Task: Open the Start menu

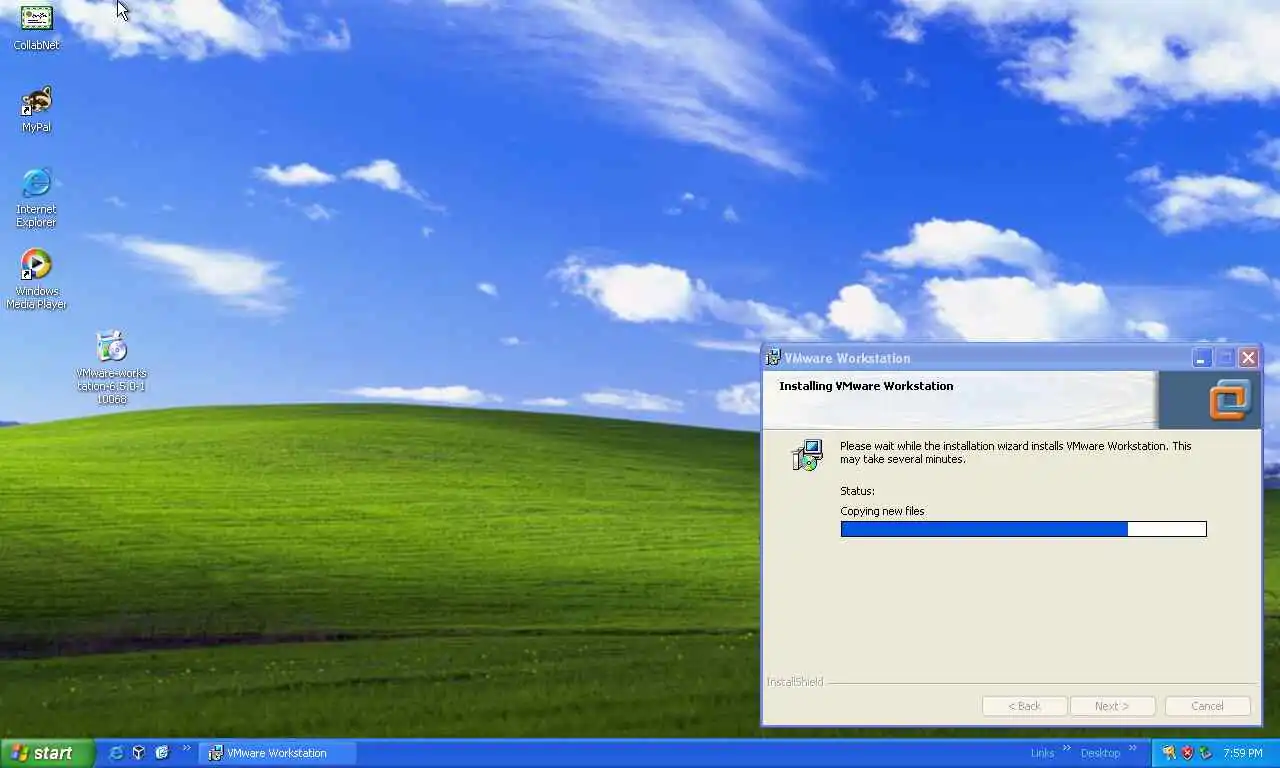Action: tap(47, 753)
